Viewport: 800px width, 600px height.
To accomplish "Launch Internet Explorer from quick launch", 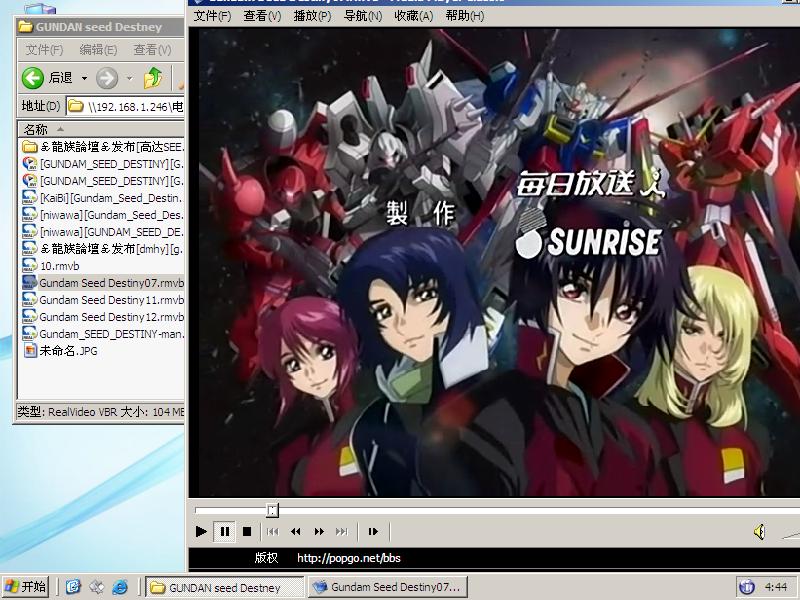I will [120, 587].
